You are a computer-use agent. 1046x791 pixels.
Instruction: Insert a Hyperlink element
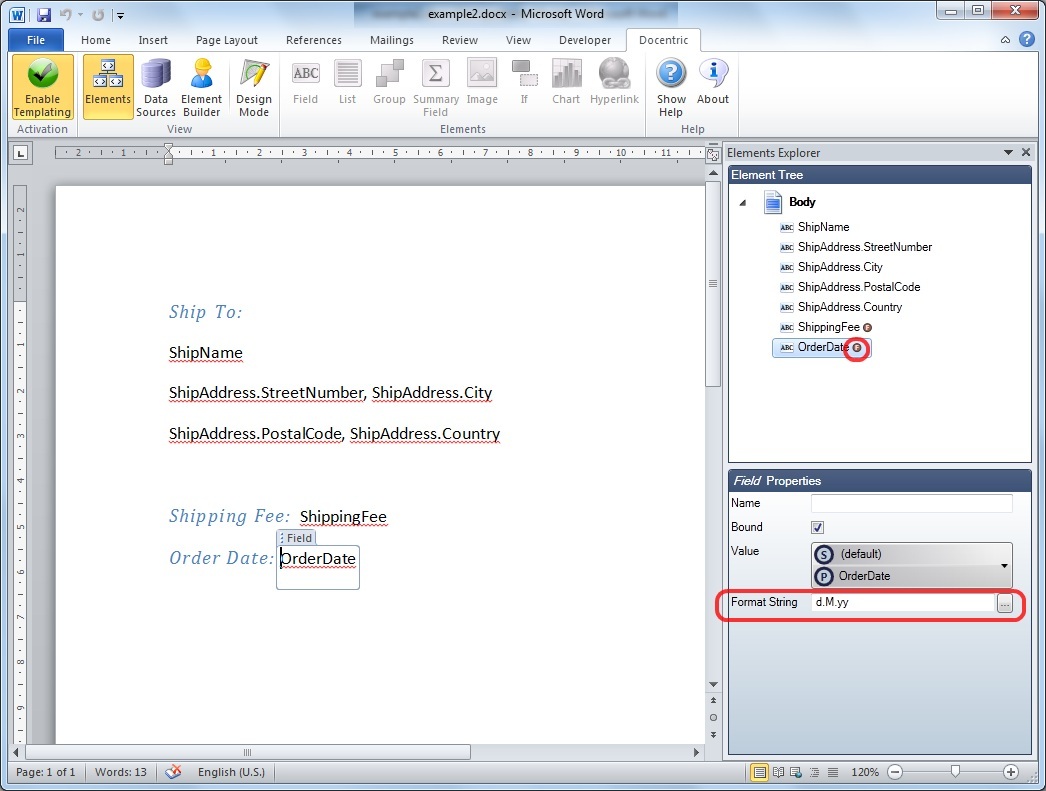tap(614, 82)
